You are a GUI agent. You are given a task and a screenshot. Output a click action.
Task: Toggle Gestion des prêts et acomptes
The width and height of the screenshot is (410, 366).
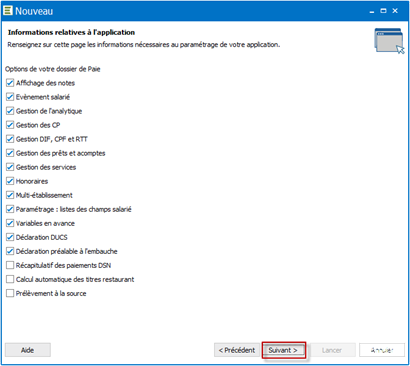tap(10, 153)
